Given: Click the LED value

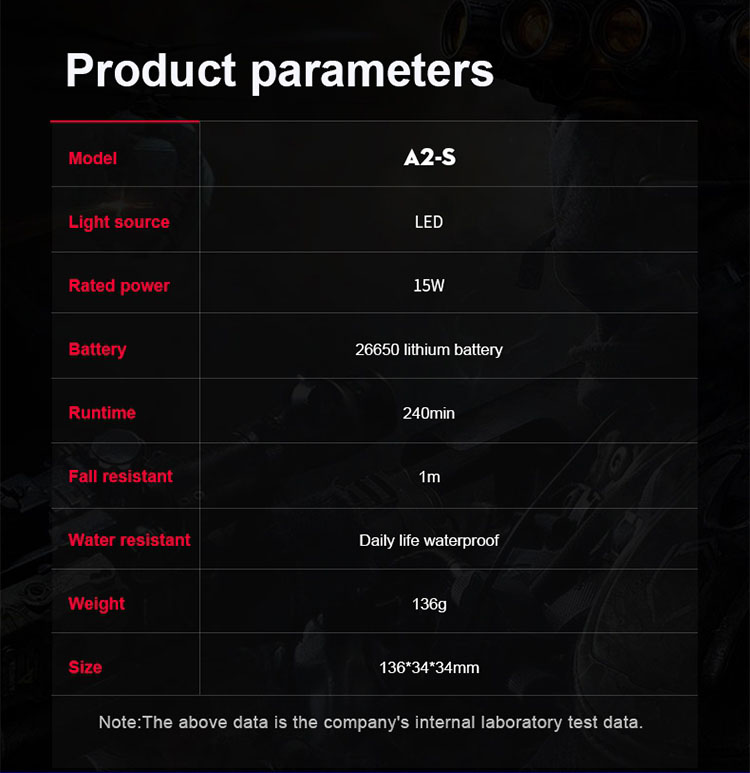Looking at the screenshot, I should click(x=429, y=222).
